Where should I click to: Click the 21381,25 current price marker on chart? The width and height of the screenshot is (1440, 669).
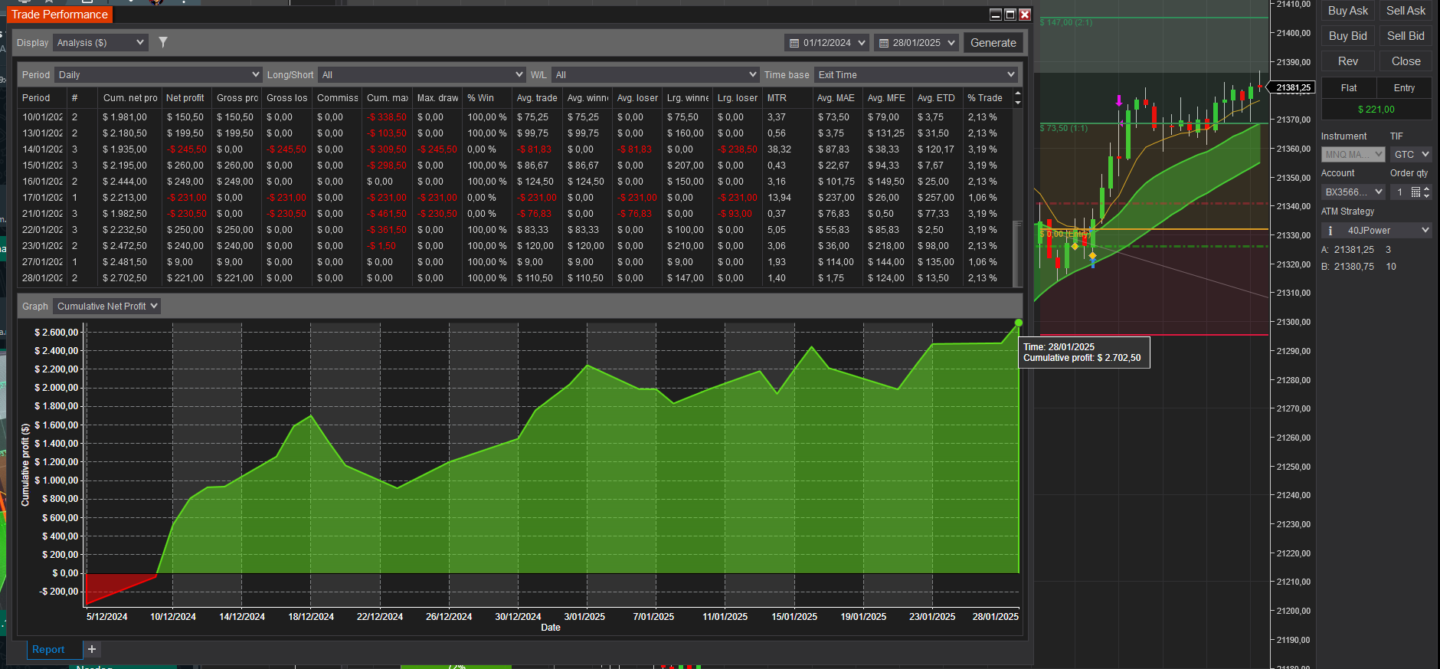coord(1290,87)
